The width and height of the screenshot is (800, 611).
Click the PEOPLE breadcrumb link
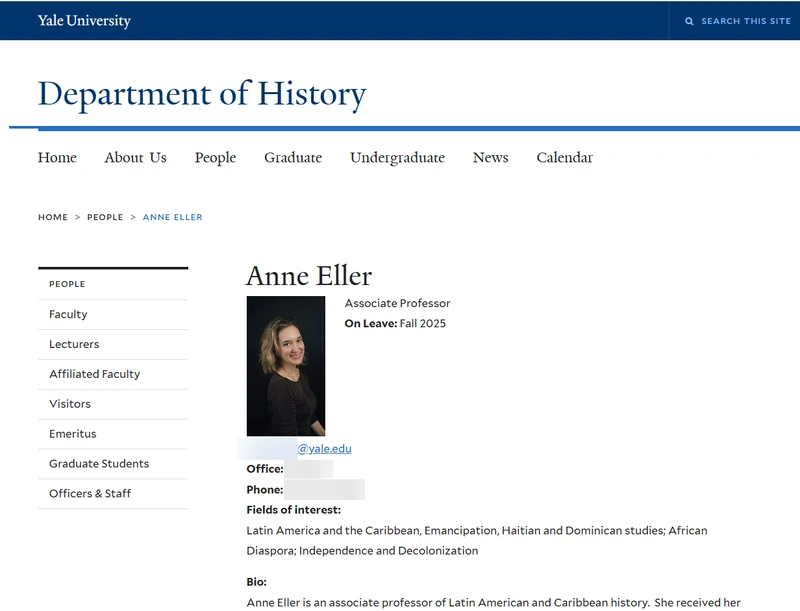pos(105,217)
